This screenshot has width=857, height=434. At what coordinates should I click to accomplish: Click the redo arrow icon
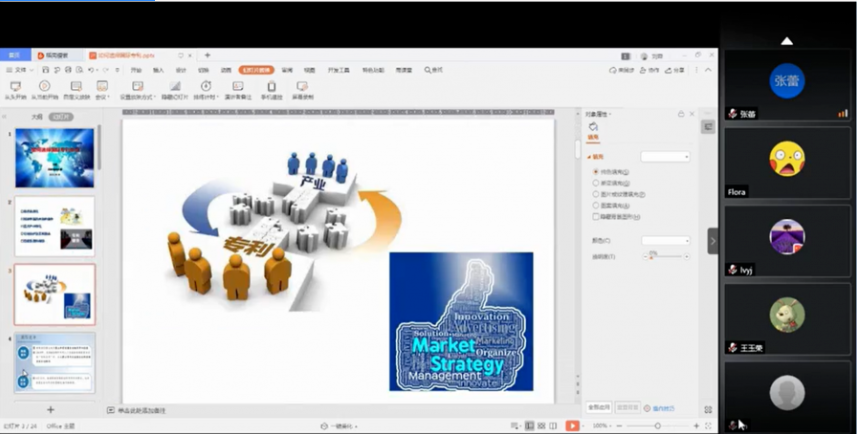106,70
